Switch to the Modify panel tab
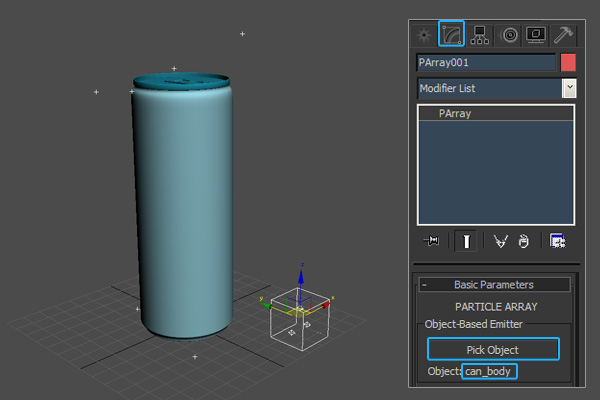 [452, 34]
